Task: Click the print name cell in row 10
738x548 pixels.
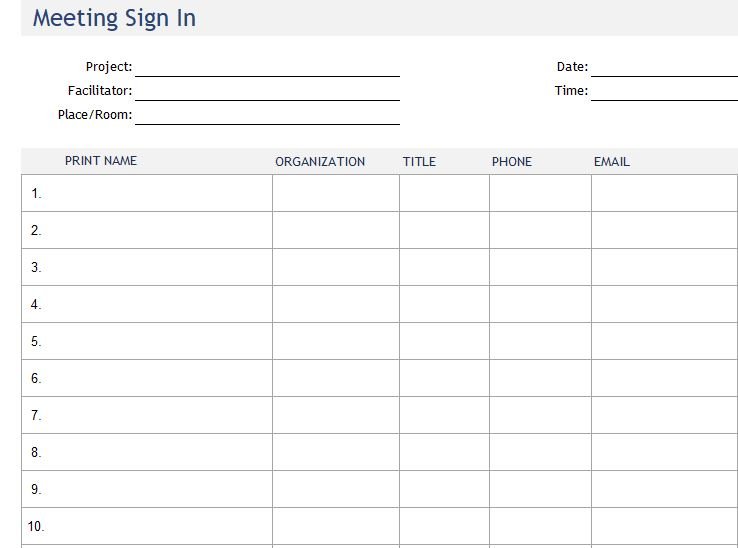Action: (147, 526)
